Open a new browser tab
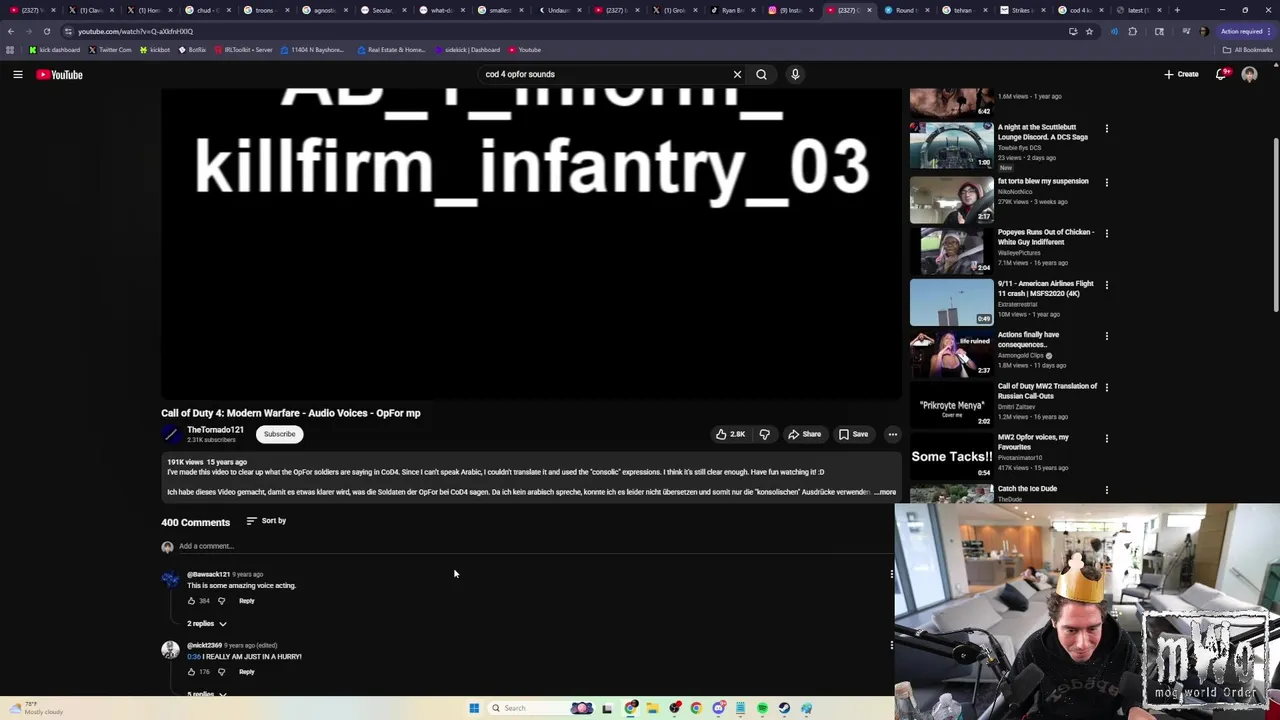The height and width of the screenshot is (720, 1280). coord(1177,10)
